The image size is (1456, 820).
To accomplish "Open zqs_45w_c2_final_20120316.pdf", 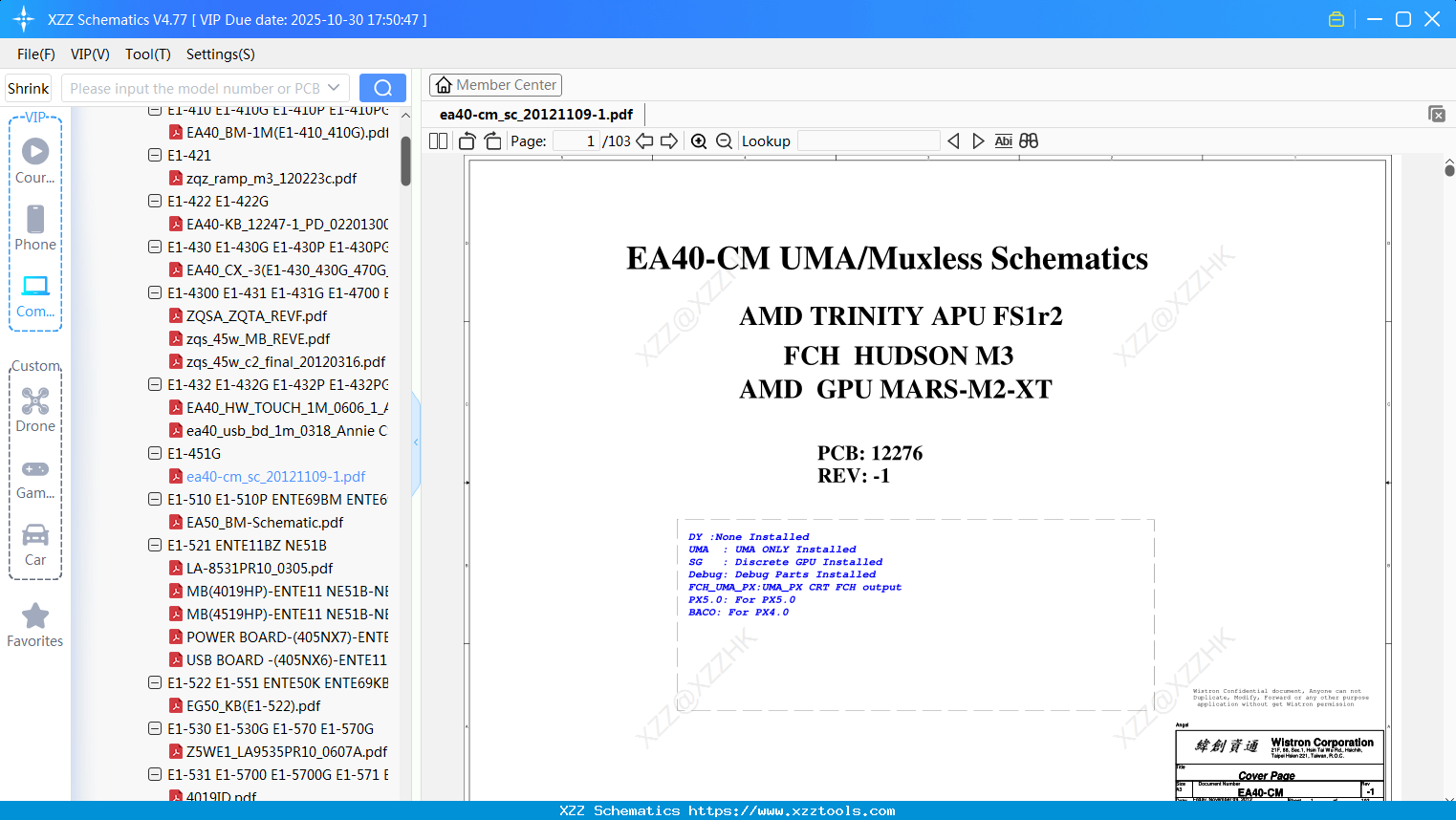I will point(286,361).
